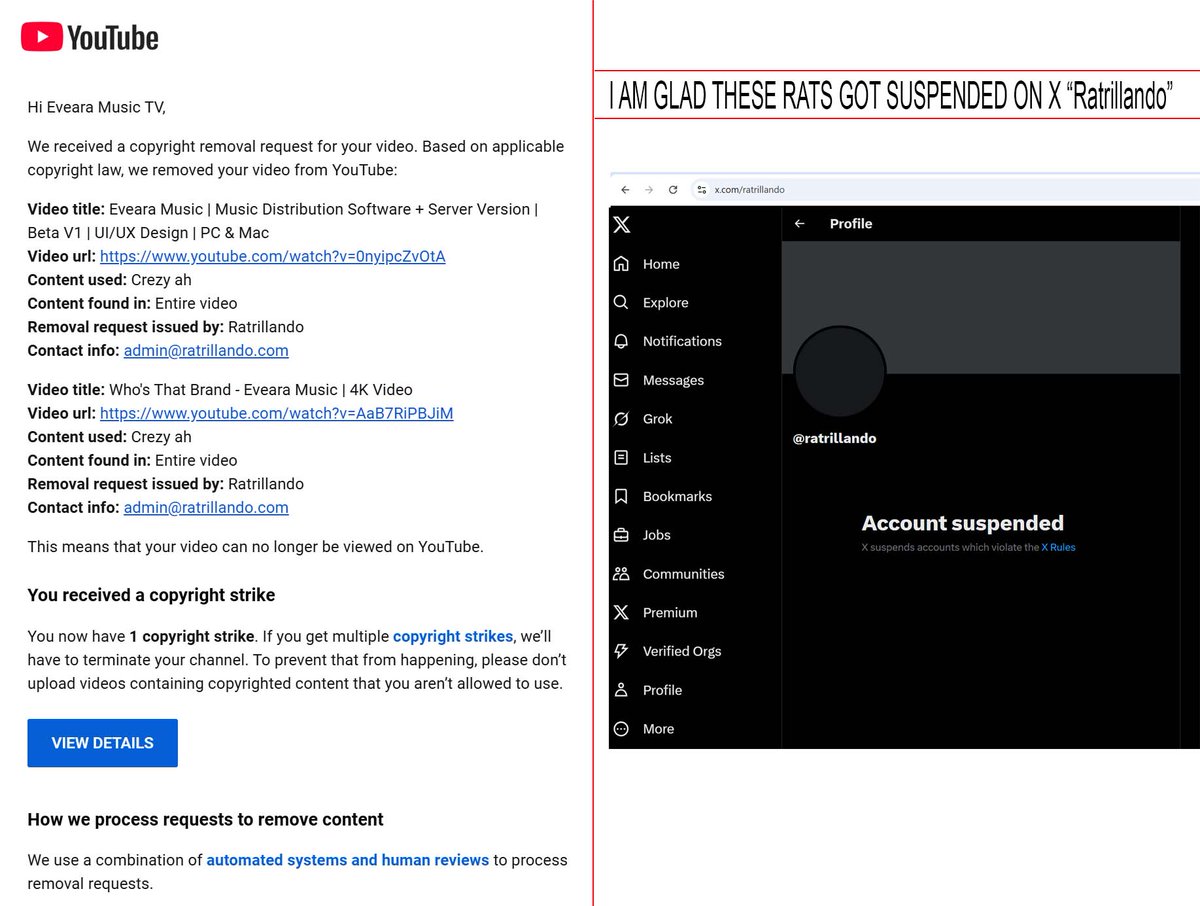Open Premium X icon
The width and height of the screenshot is (1200, 906).
click(x=621, y=612)
